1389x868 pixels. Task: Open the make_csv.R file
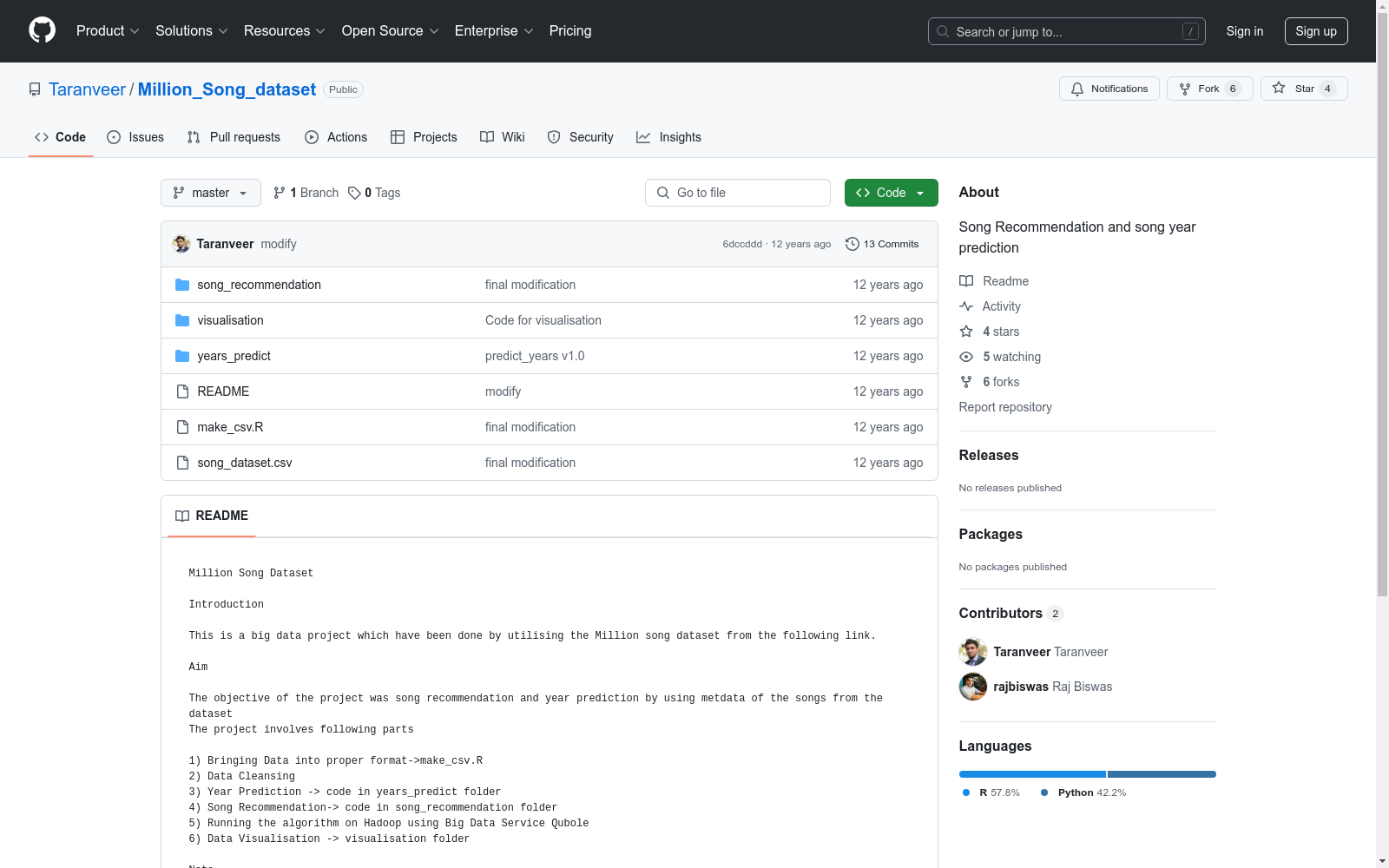[x=230, y=427]
